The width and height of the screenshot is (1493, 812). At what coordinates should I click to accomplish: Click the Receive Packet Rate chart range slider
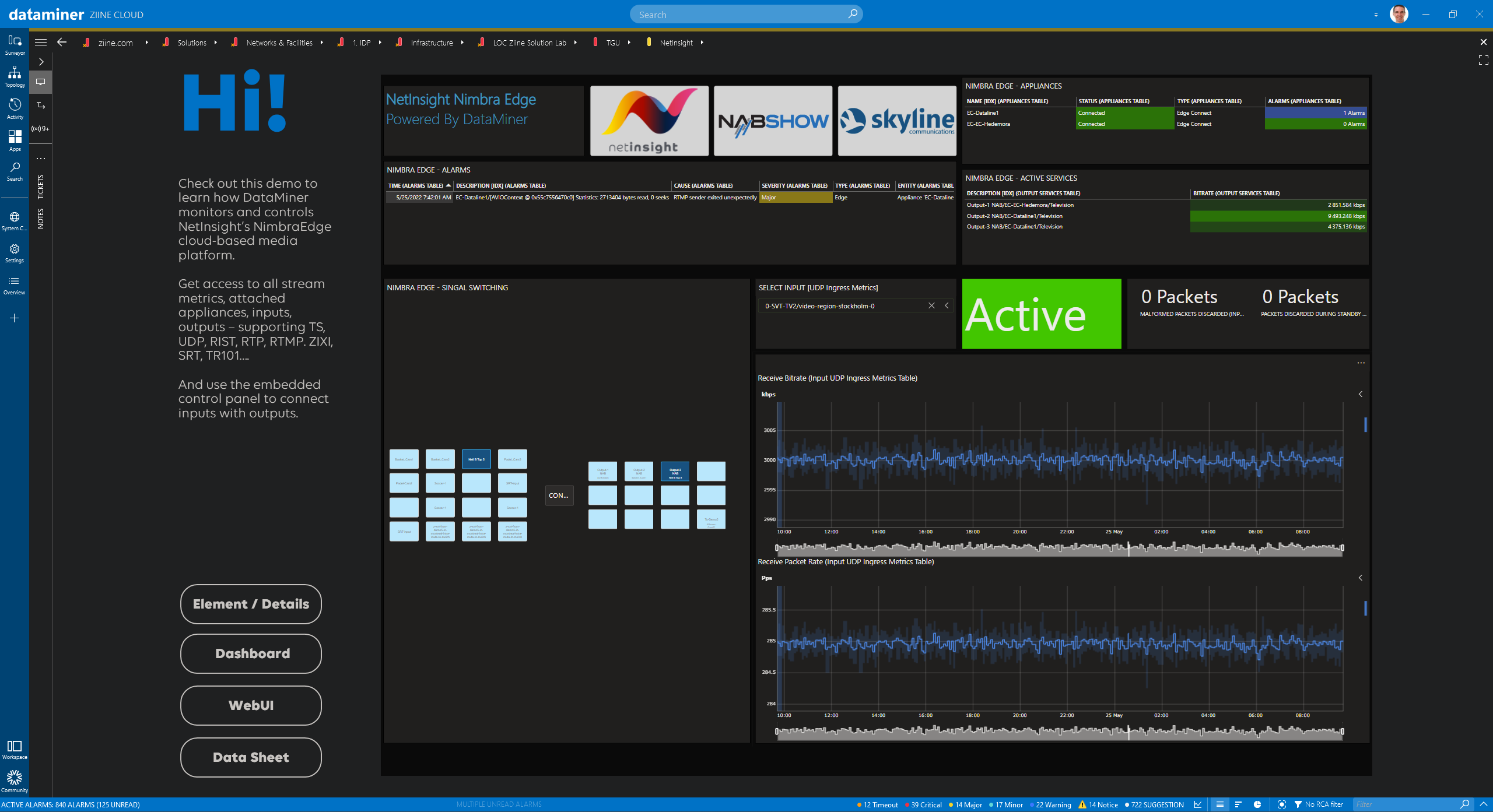pyautogui.click(x=1059, y=732)
